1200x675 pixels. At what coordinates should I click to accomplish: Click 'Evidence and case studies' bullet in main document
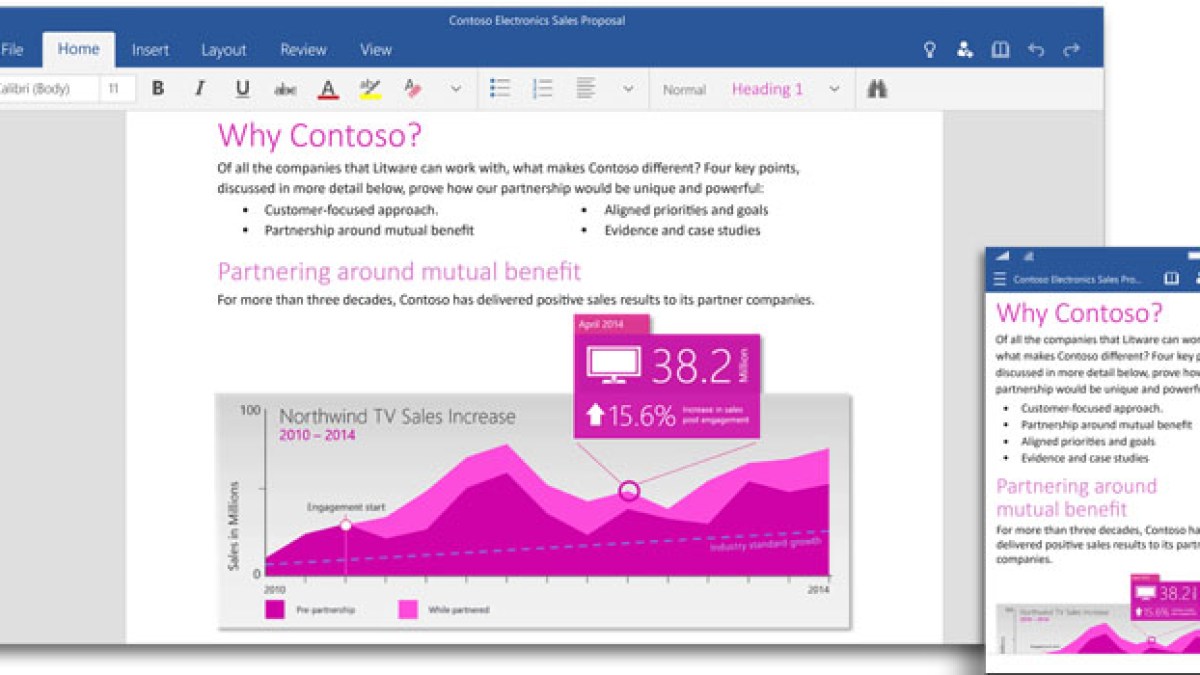point(682,230)
